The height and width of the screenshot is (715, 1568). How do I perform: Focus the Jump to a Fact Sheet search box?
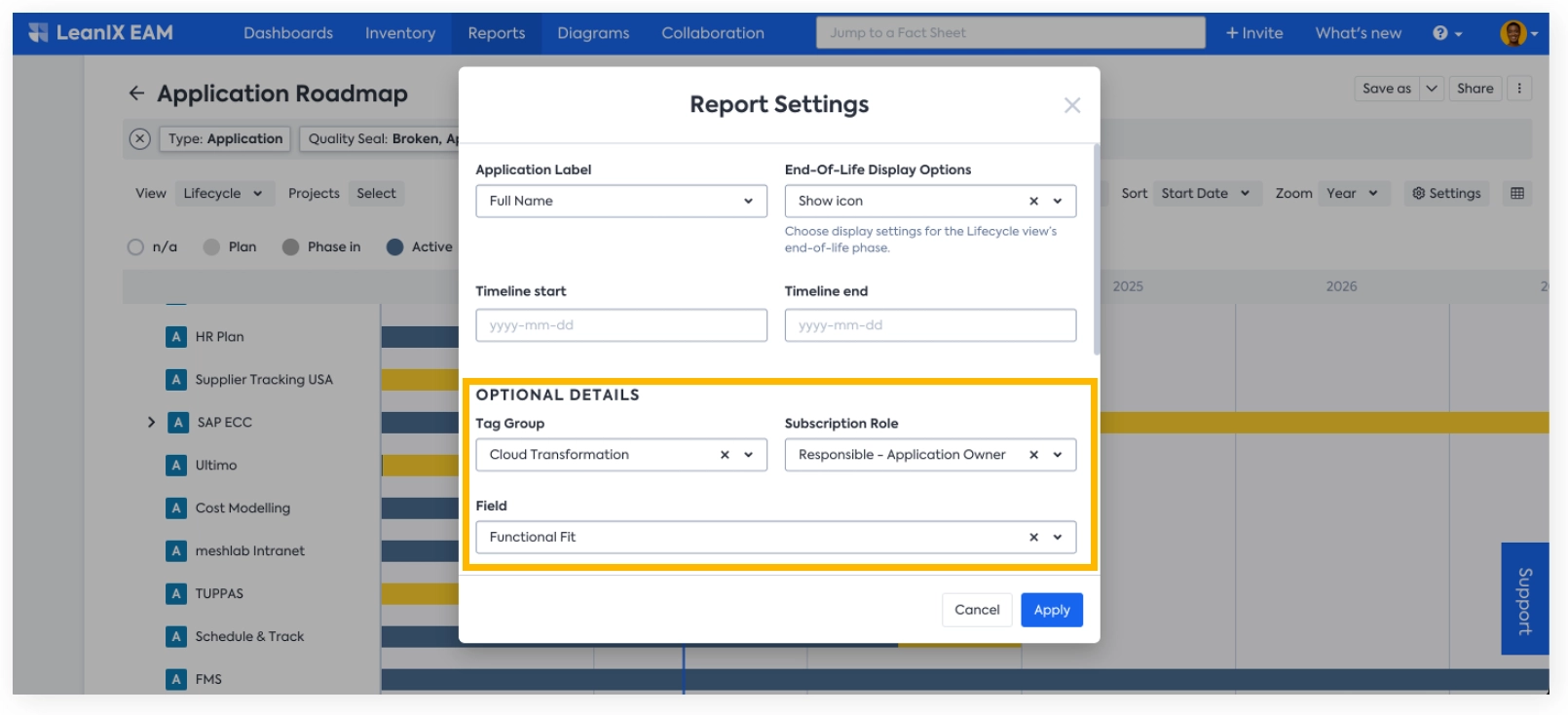1010,33
